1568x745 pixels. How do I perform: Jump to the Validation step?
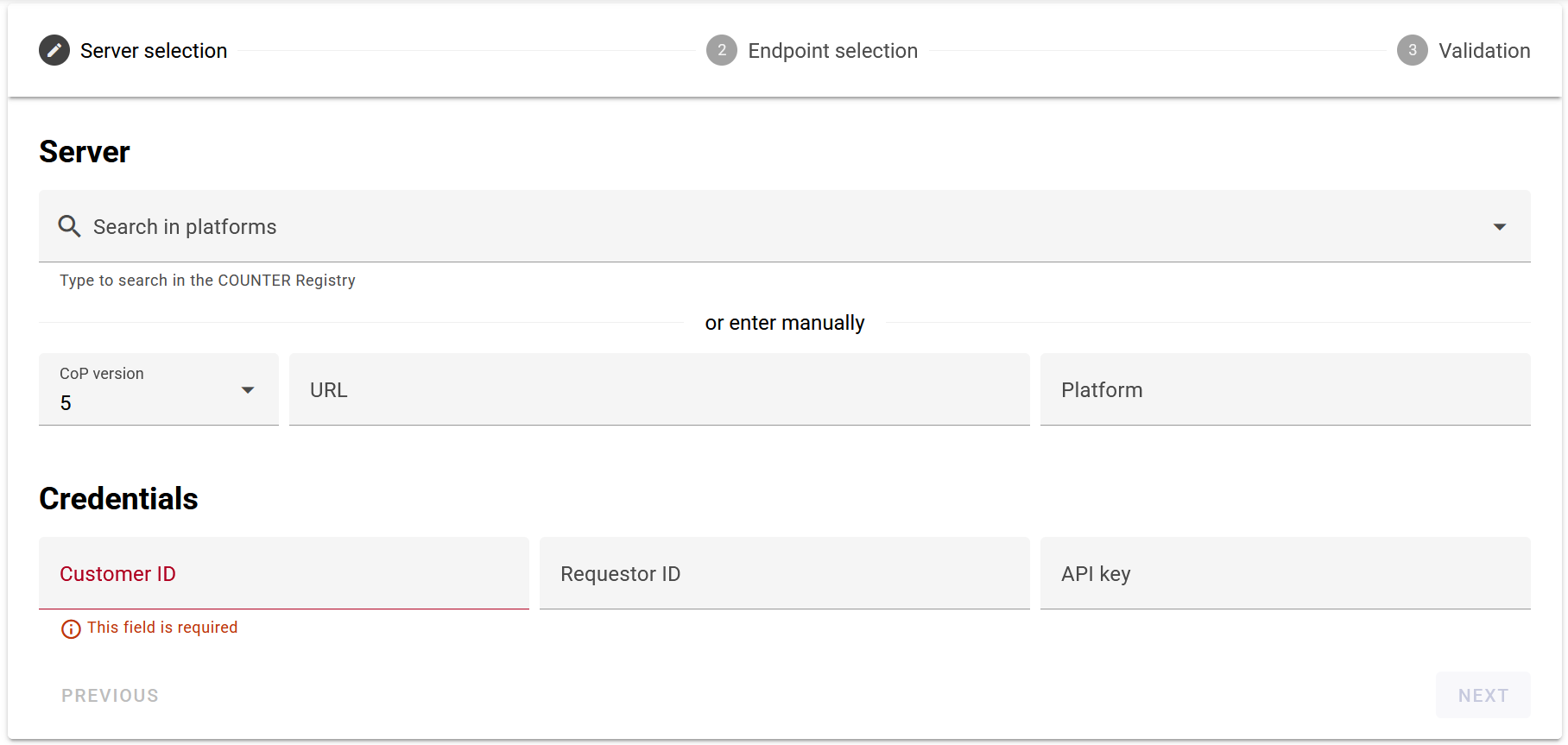pos(1484,51)
